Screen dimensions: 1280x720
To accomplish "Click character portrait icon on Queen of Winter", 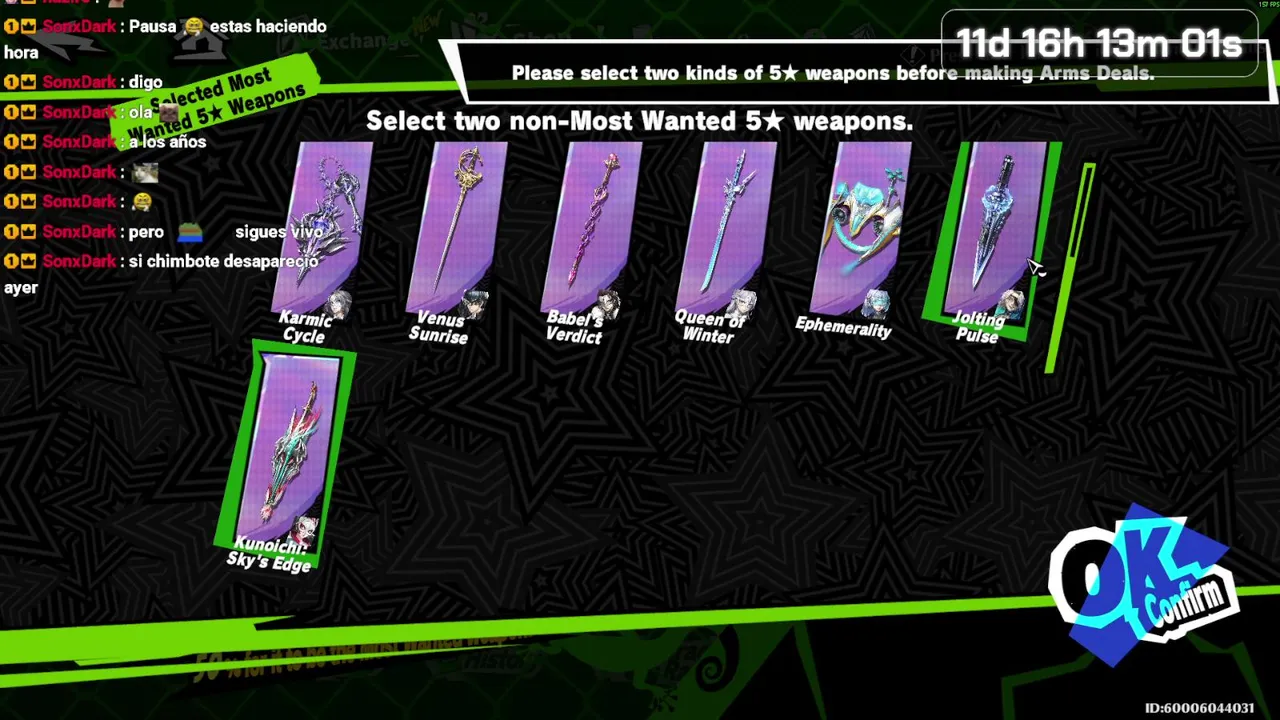I will 743,303.
